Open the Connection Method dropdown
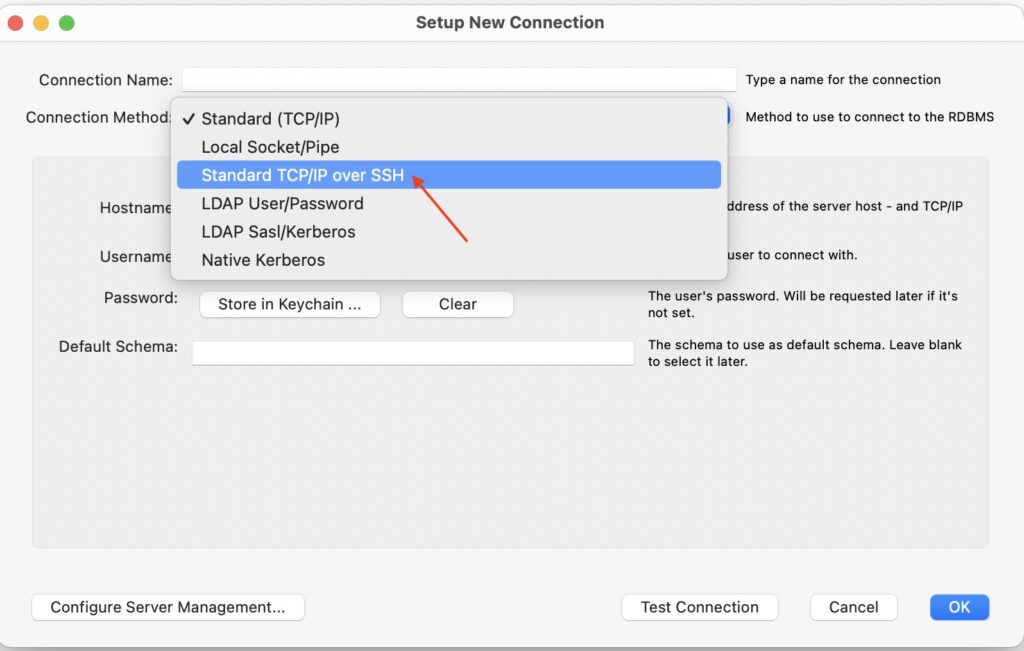Viewport: 1024px width, 651px height. (x=450, y=117)
